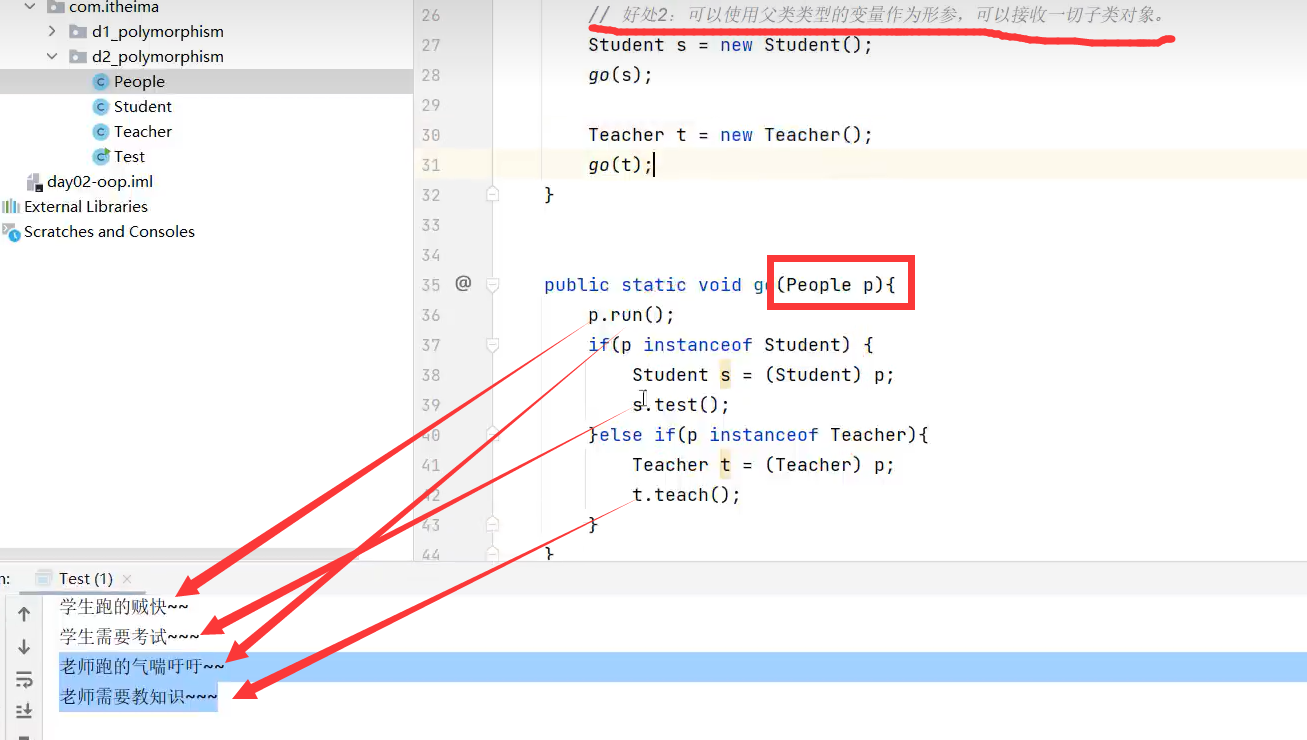This screenshot has height=740, width=1307.
Task: Click the Down the Stack Trace arrow
Action: [24, 647]
